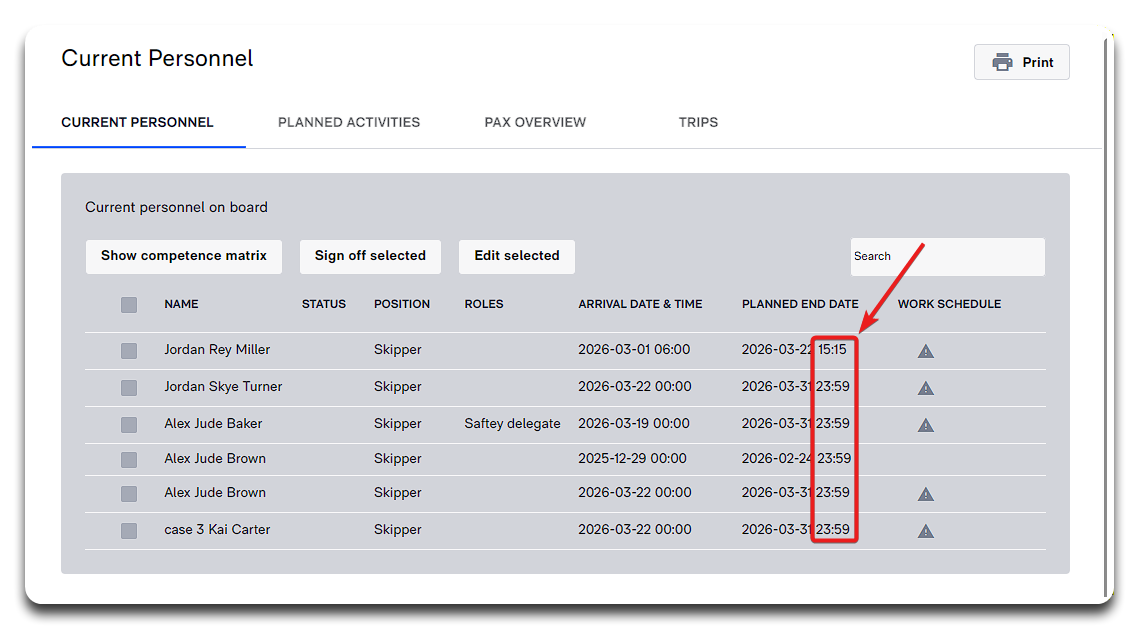Screen dimensions: 1139x629
Task: Click the printer icon in Print button
Action: coord(1002,62)
